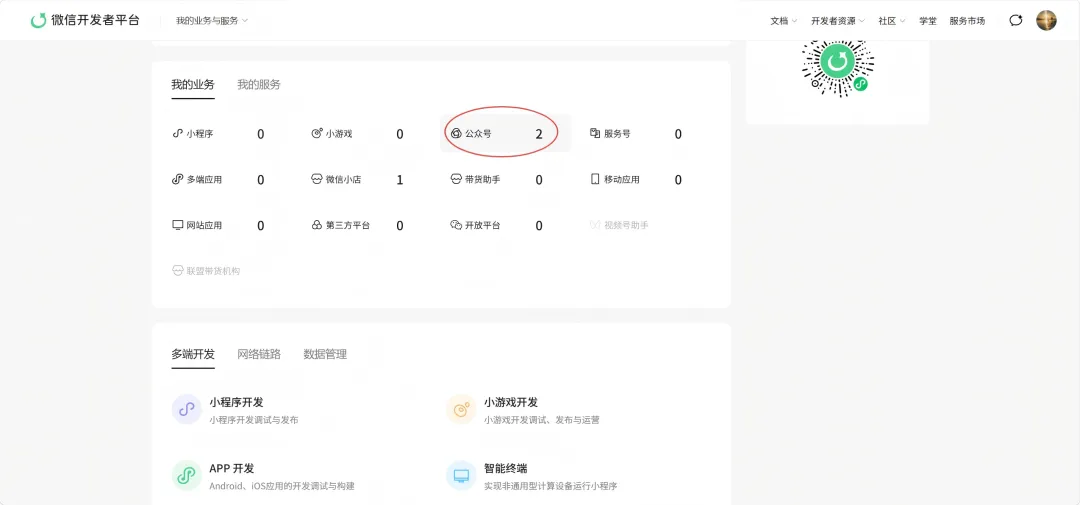Image resolution: width=1080 pixels, height=505 pixels.
Task: Open the 学堂 menu item
Action: click(927, 21)
